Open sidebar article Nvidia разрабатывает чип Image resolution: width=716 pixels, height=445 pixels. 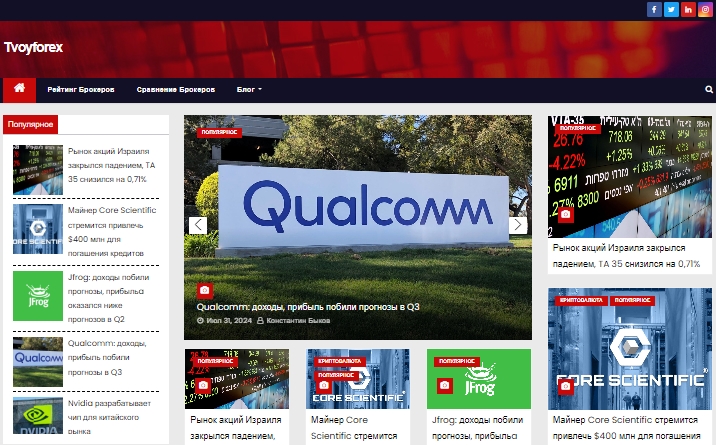click(x=109, y=417)
